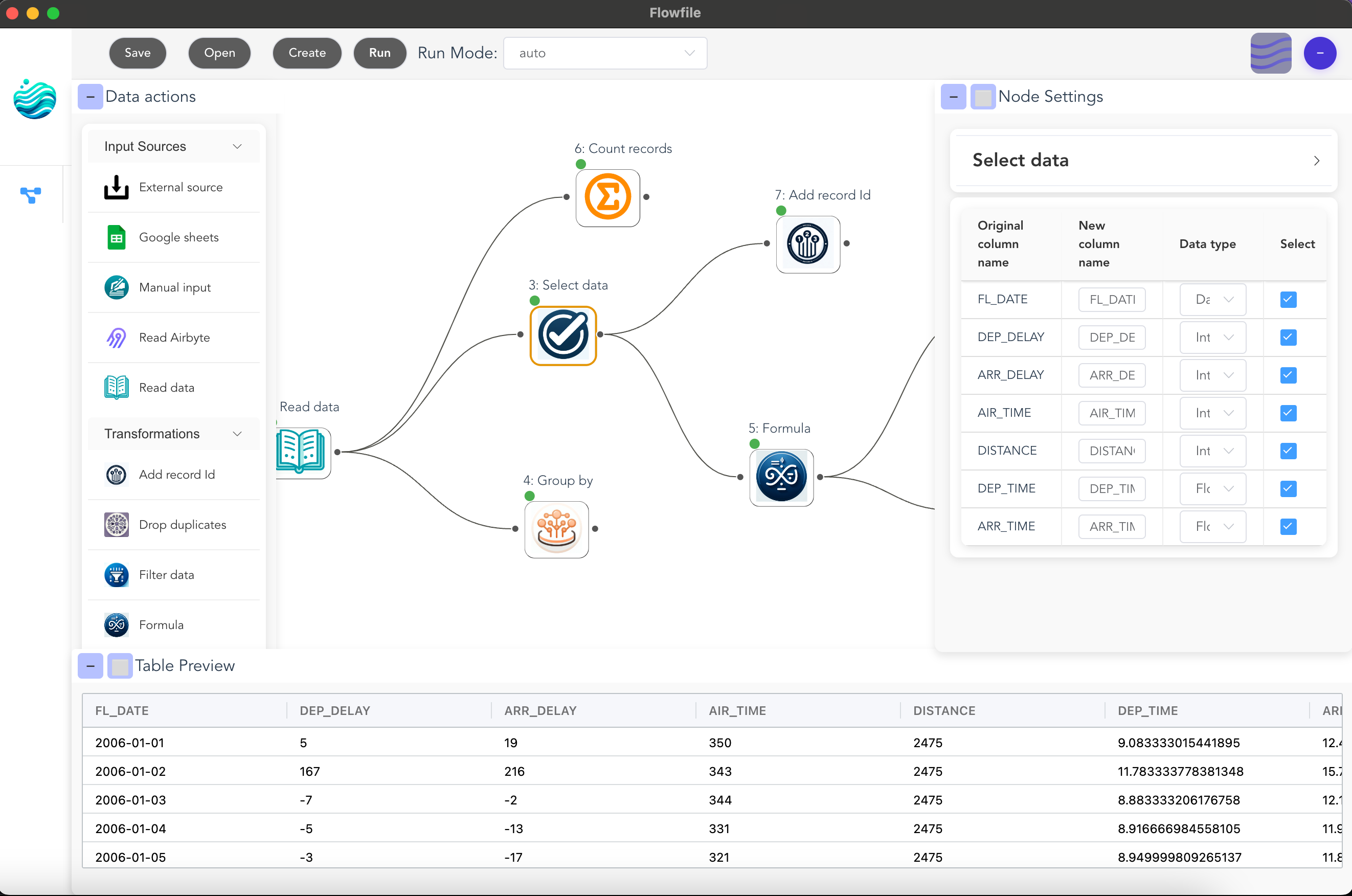Choose the Read Airbyte source
This screenshot has height=896, width=1352.
click(174, 337)
